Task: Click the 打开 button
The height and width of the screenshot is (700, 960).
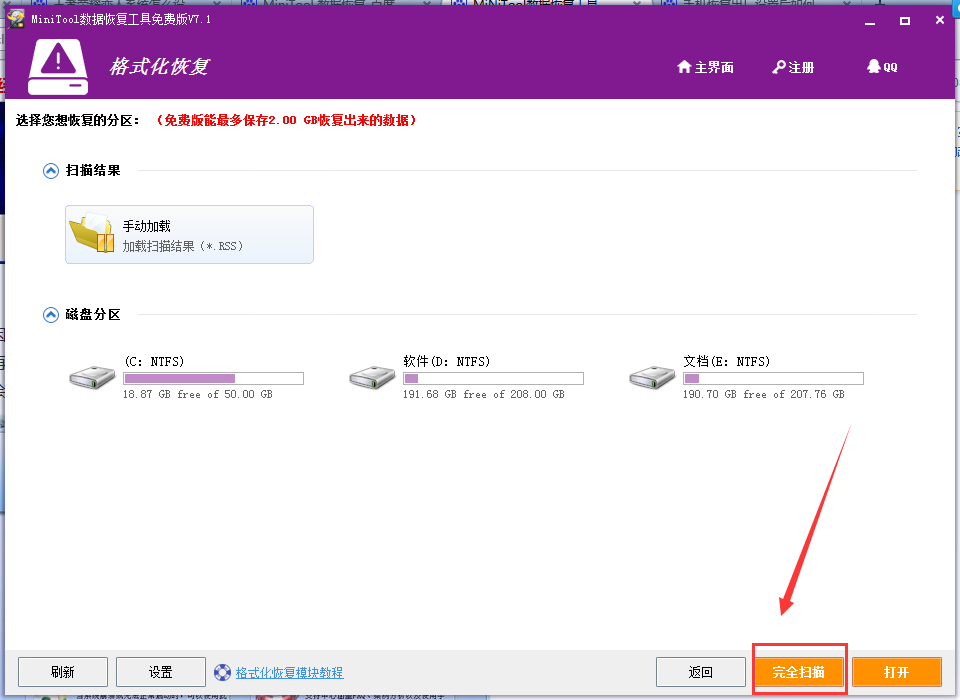Action: pos(896,671)
